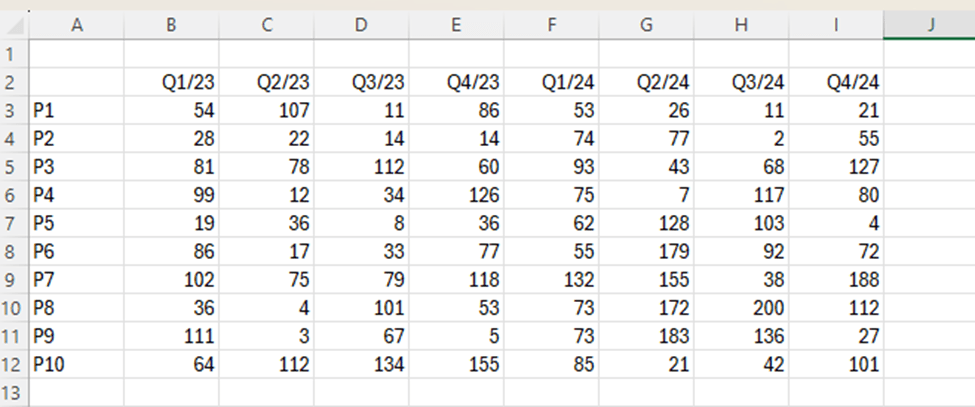Select column B header

tap(171, 26)
